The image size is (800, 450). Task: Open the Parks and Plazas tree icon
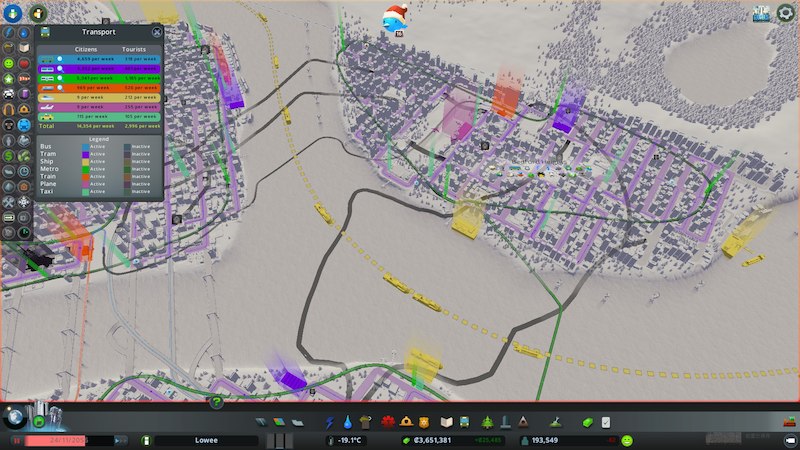tap(487, 421)
